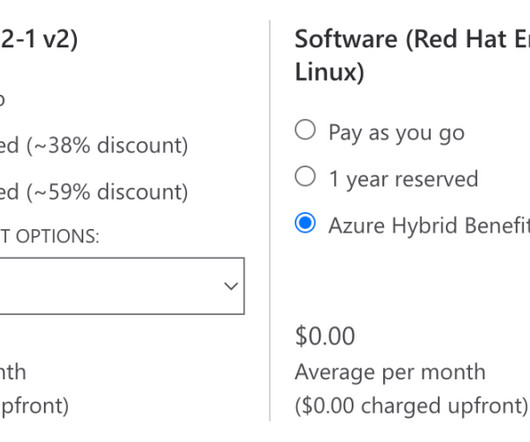Click the v2) instance heading text
The width and height of the screenshot is (530, 442).
coord(61,39)
